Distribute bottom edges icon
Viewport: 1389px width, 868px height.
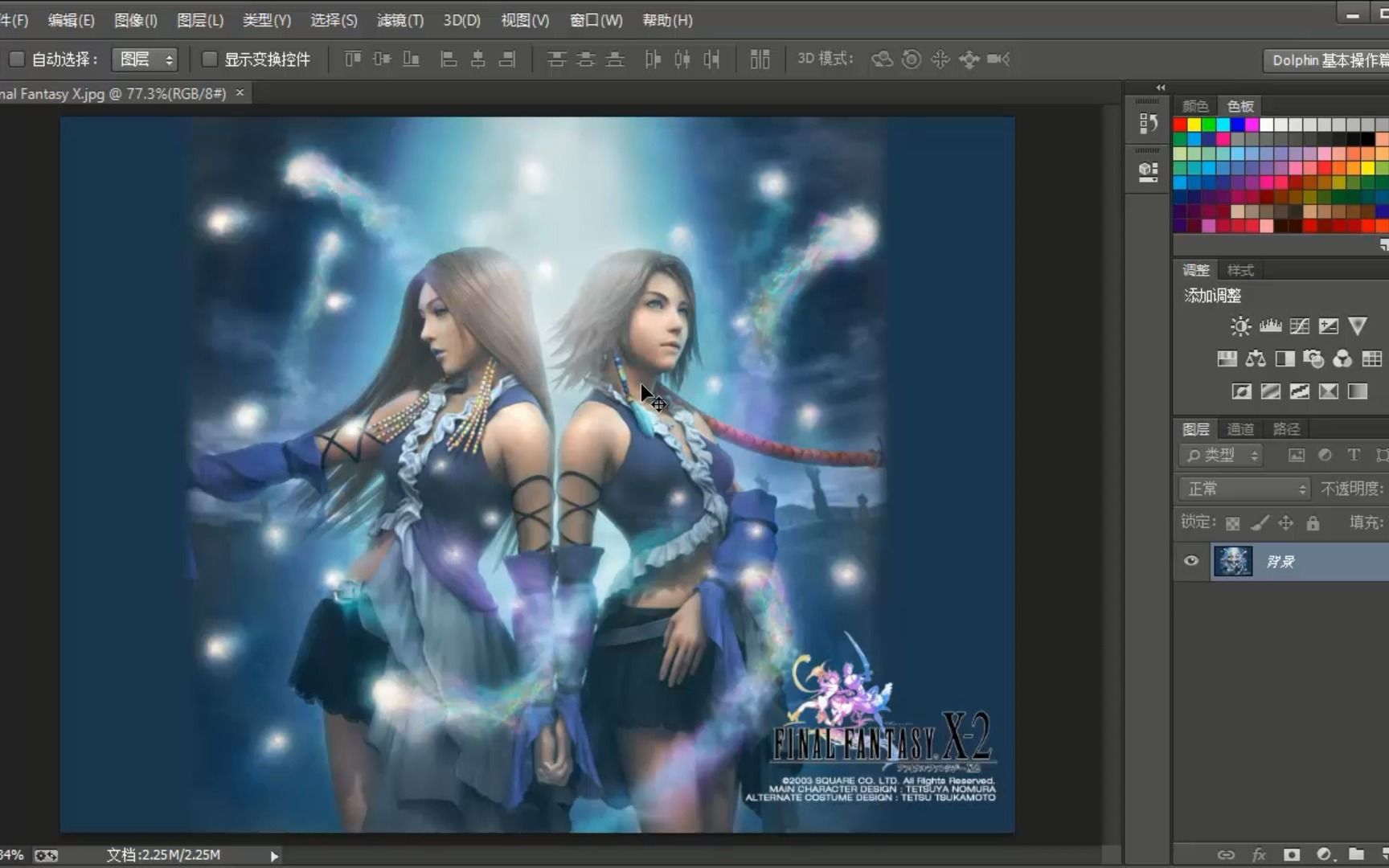point(615,59)
